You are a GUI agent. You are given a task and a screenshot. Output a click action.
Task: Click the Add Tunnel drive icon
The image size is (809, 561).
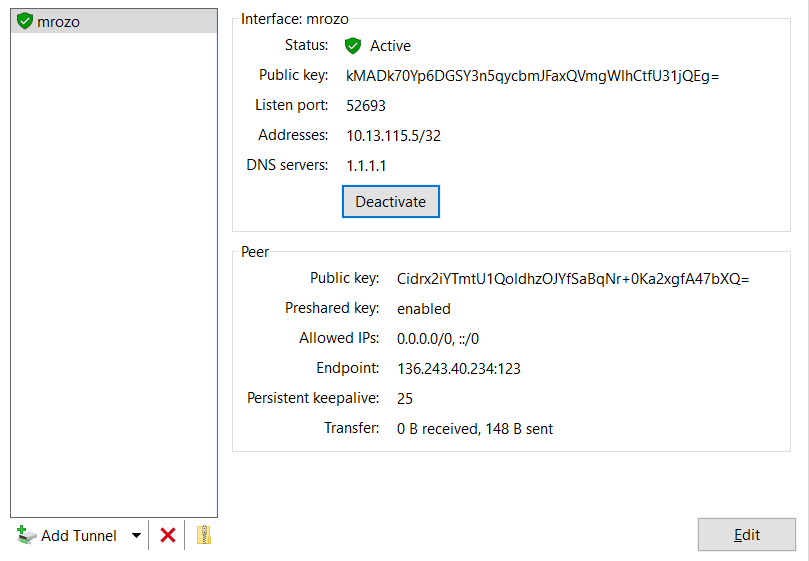(26, 536)
